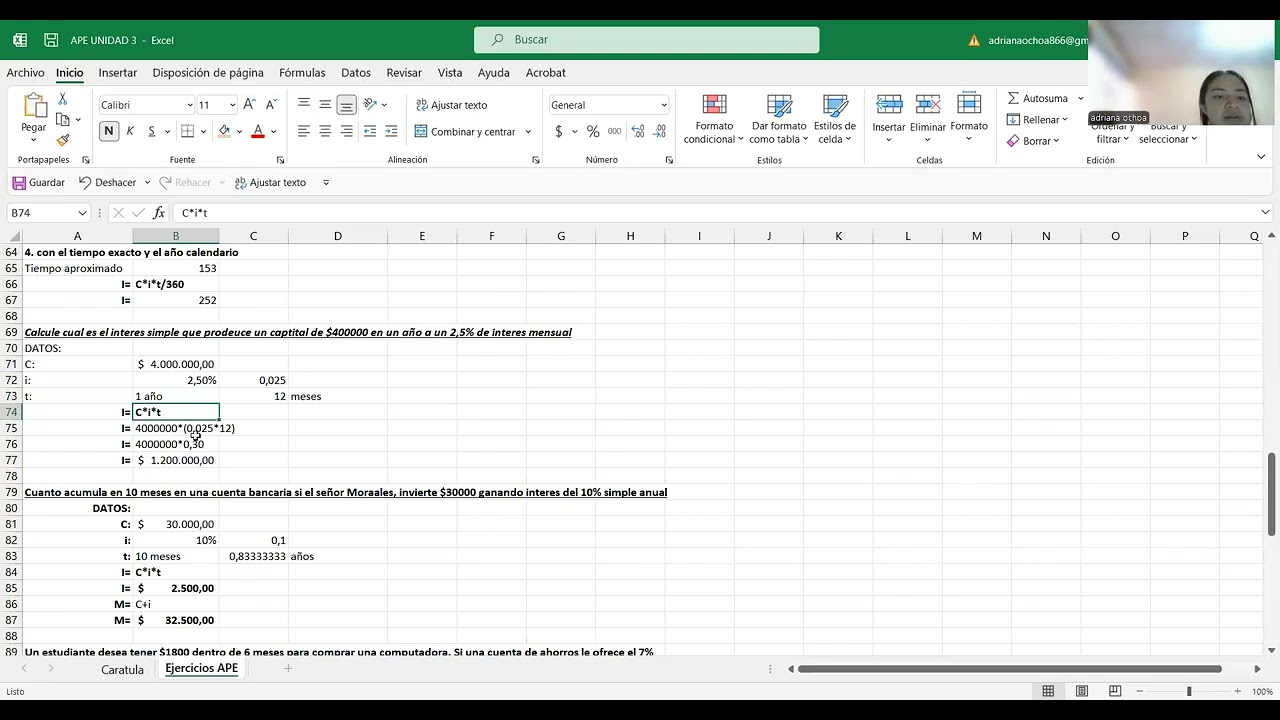Viewport: 1280px width, 720px height.
Task: Click the Autosuma button
Action: [x=1038, y=98]
